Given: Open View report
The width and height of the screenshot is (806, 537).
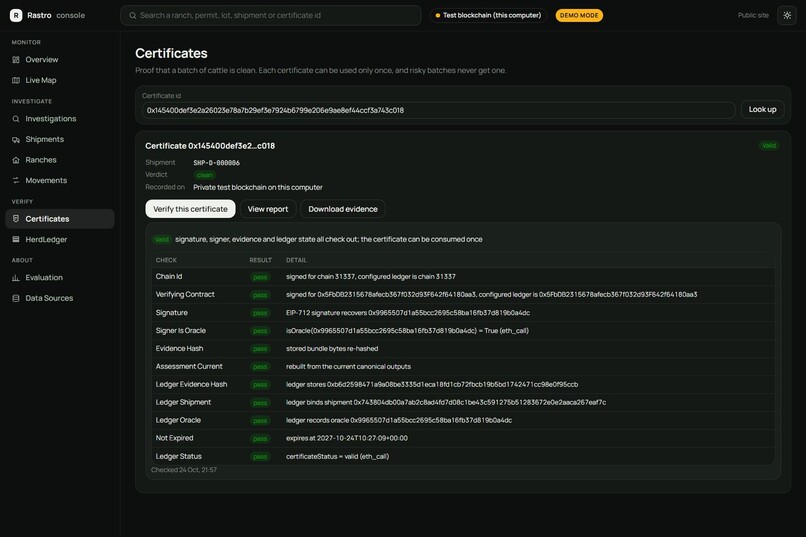Looking at the screenshot, I should (x=268, y=209).
